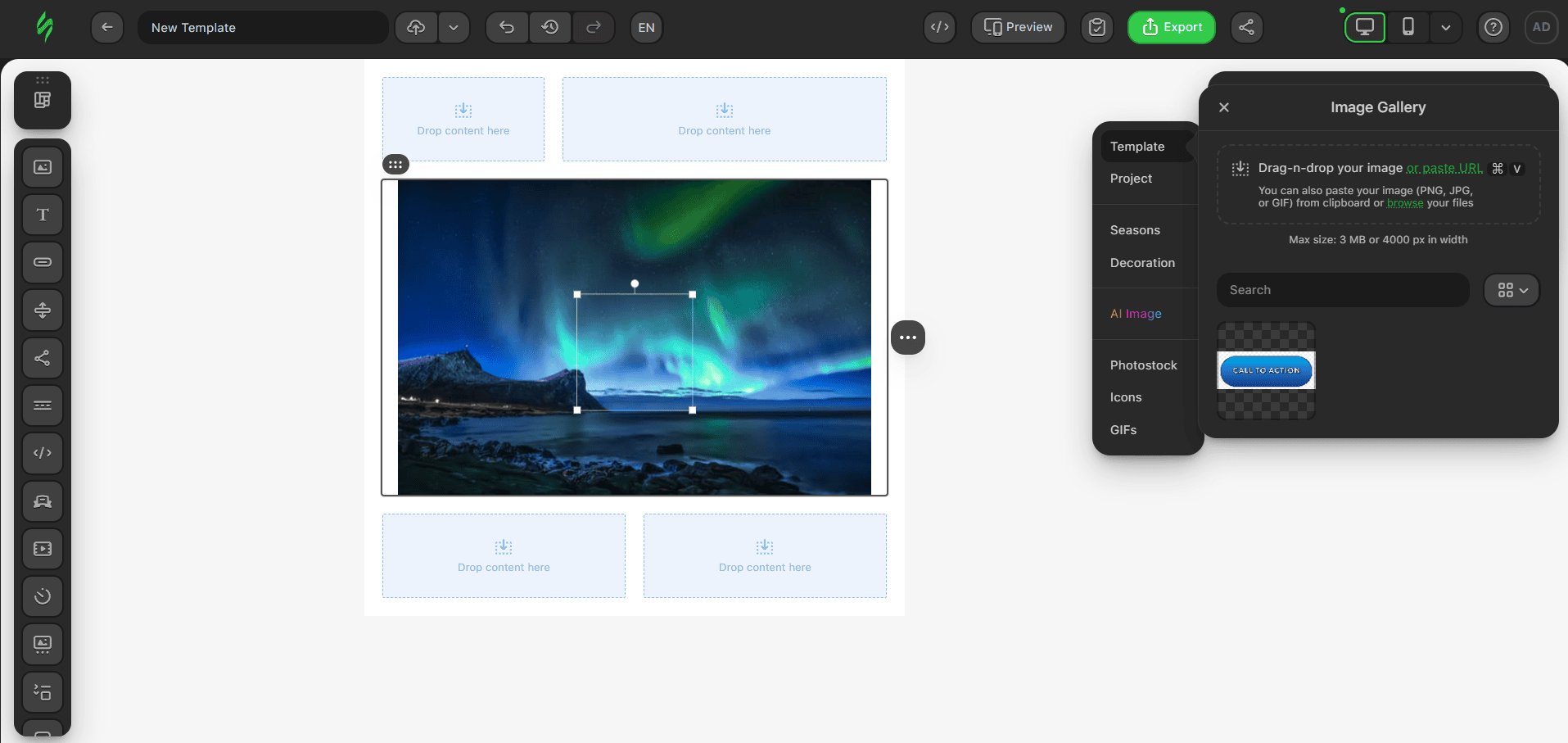Open gallery grid view dropdown

pos(1512,290)
